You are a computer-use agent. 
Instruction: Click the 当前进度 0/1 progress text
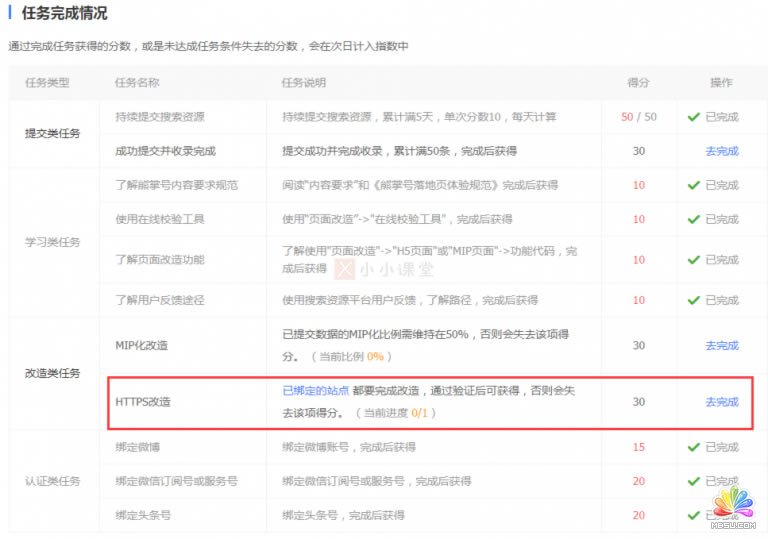pos(395,413)
